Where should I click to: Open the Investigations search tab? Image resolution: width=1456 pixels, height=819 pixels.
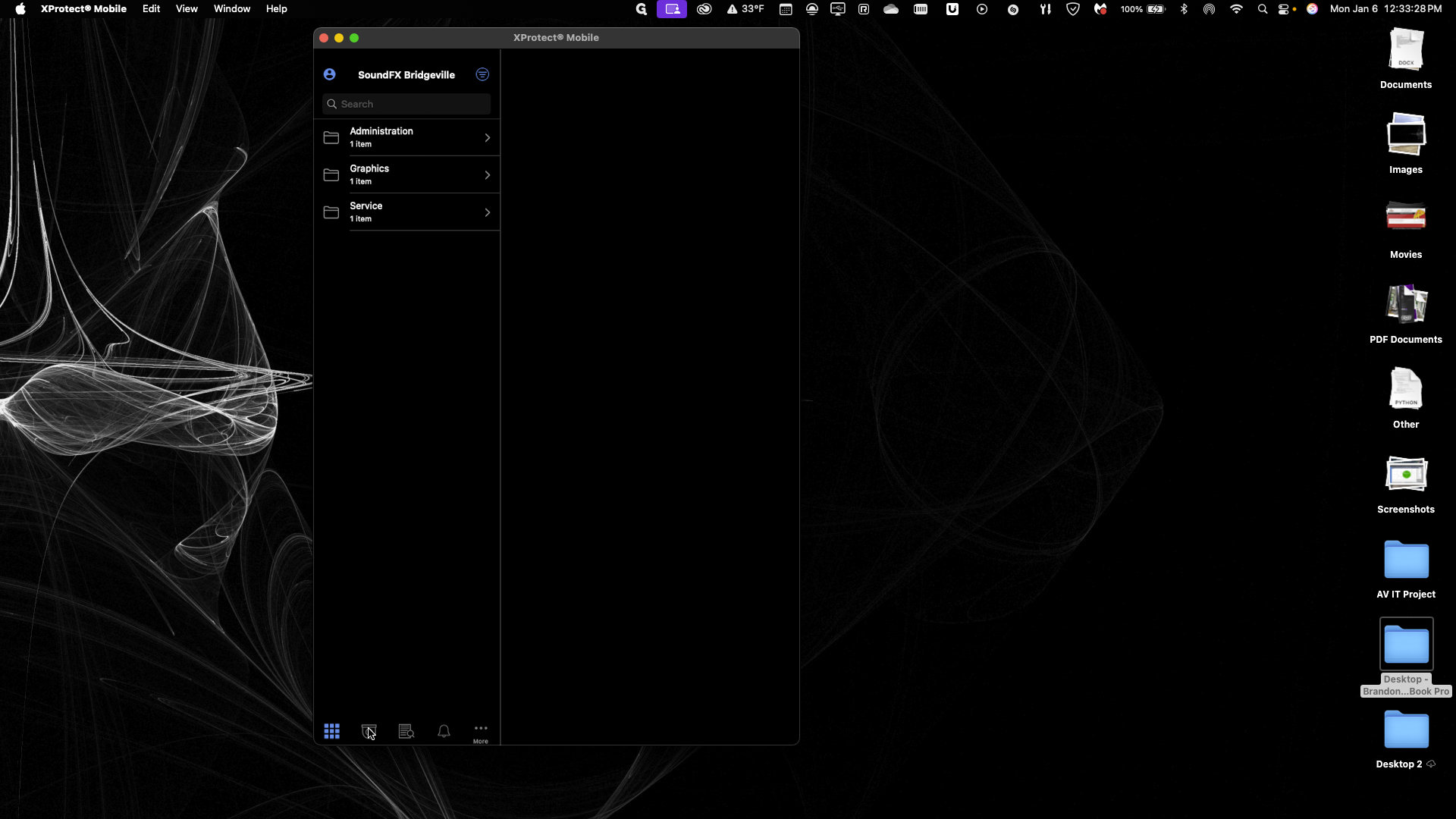406,731
